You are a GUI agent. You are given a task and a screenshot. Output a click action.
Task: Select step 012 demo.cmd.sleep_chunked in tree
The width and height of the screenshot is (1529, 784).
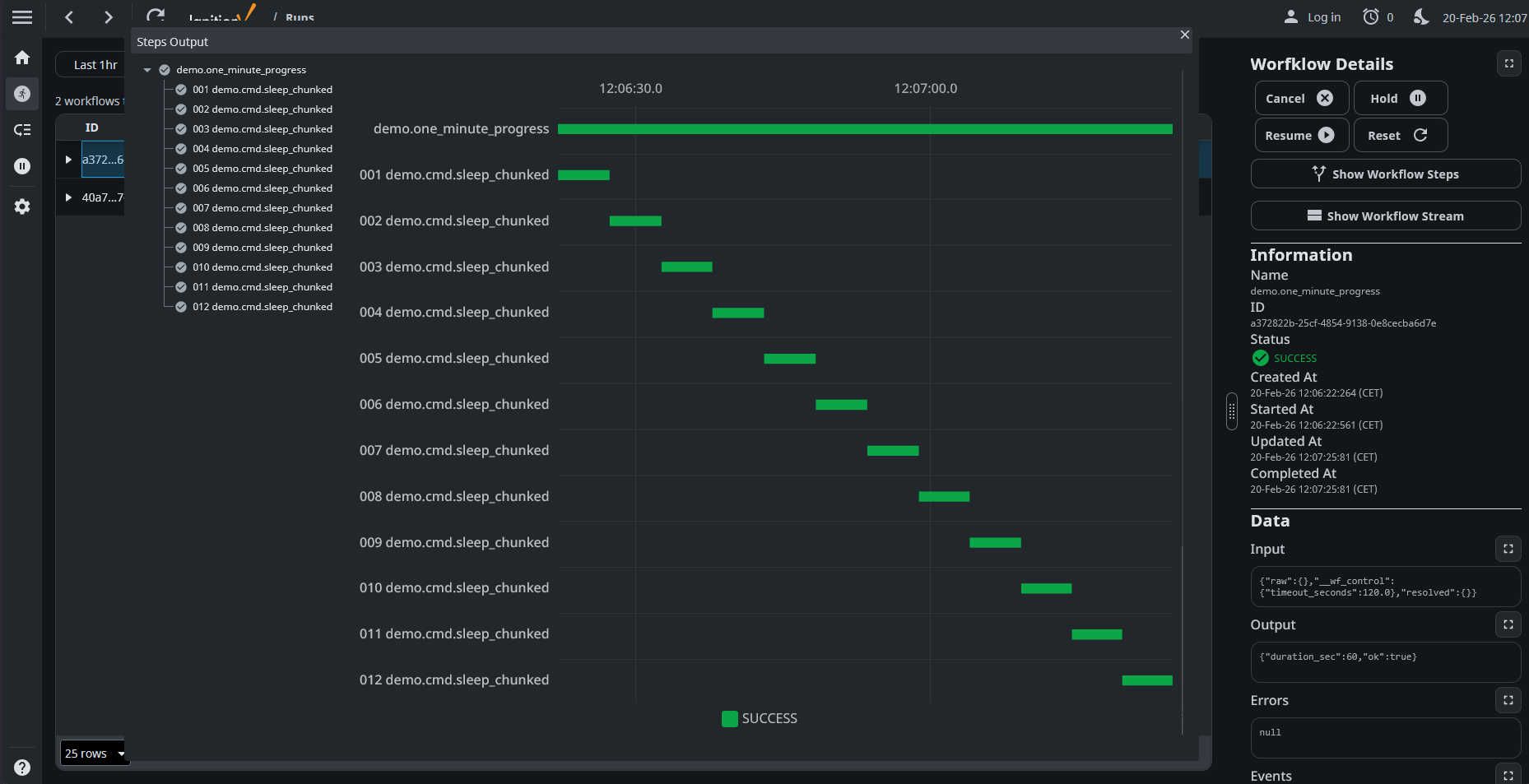(x=262, y=307)
